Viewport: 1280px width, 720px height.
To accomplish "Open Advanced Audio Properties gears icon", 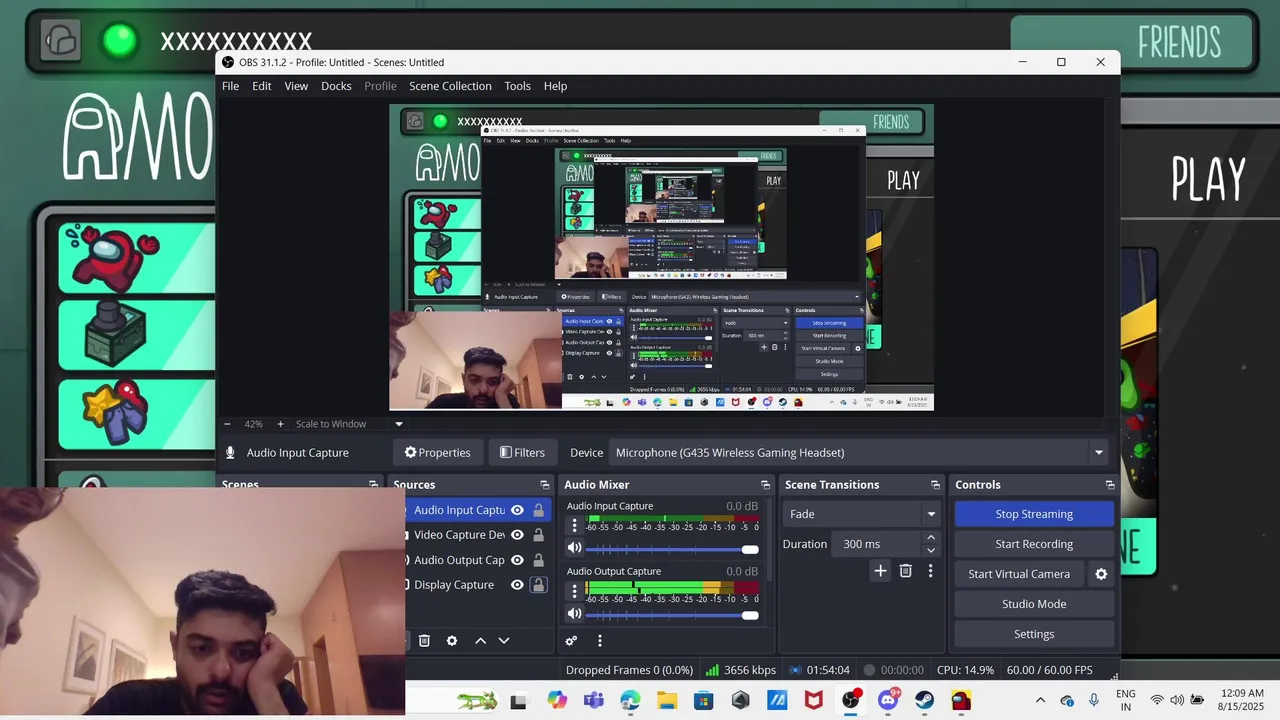I will (x=571, y=641).
